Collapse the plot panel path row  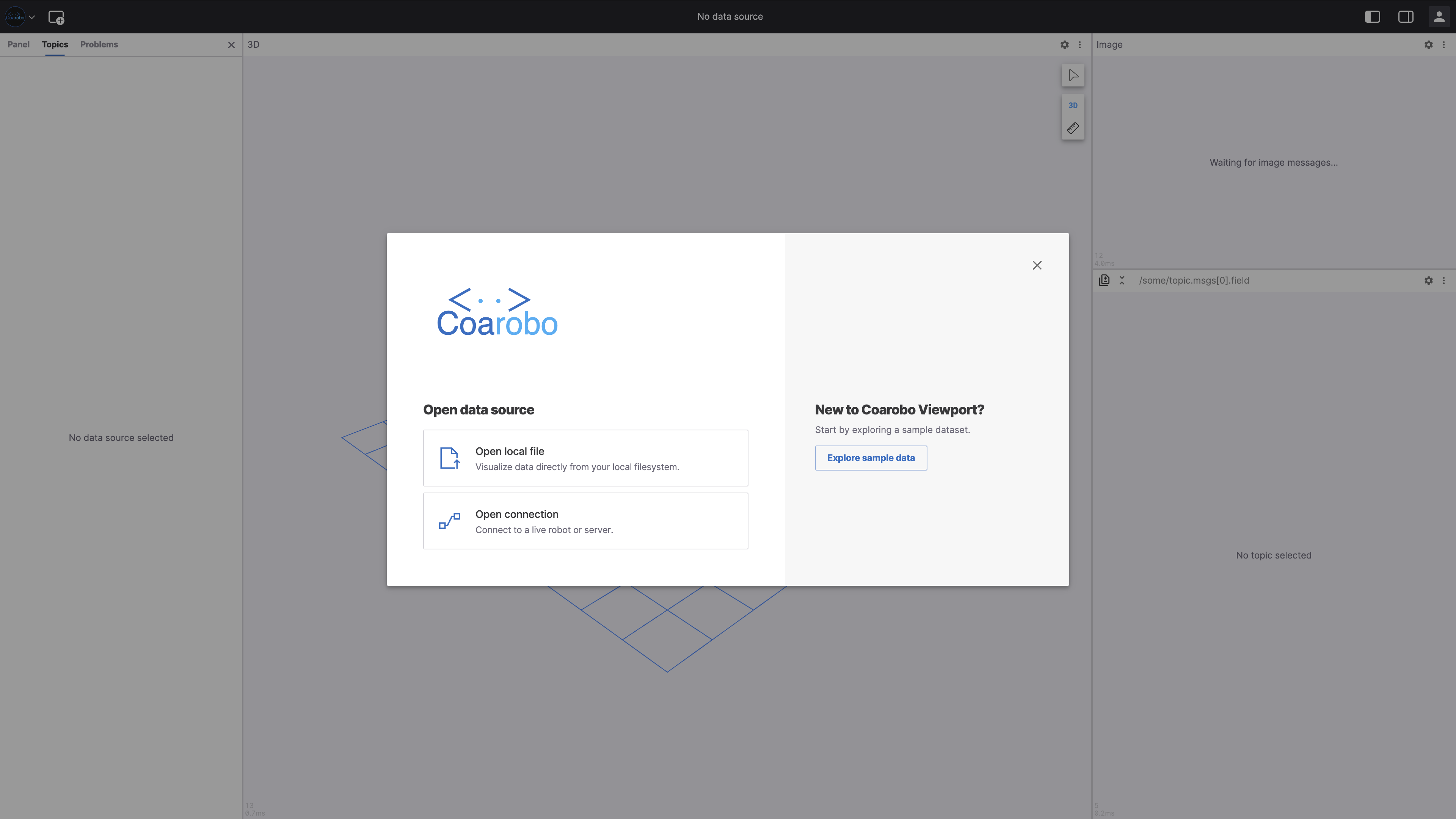tap(1122, 280)
